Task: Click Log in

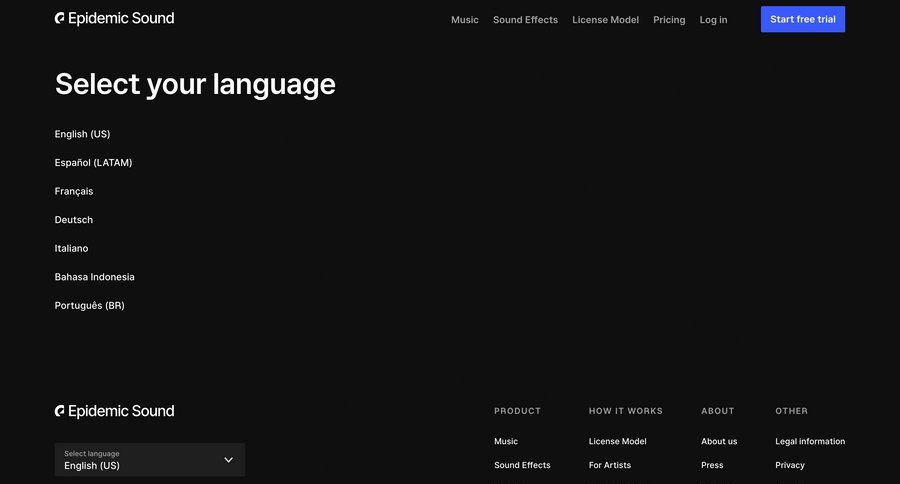Action: (x=713, y=20)
